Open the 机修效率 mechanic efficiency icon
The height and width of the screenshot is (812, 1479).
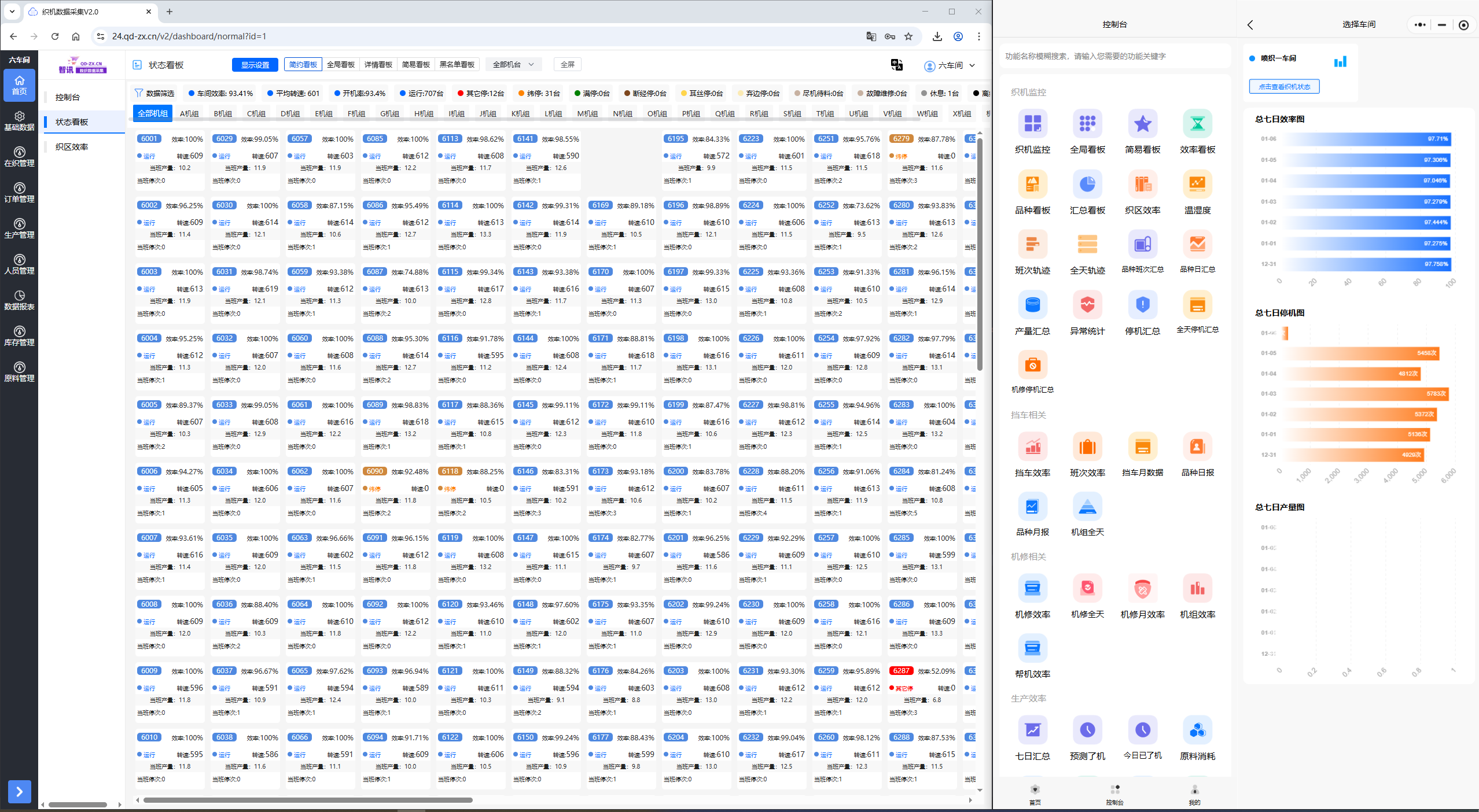1032,589
